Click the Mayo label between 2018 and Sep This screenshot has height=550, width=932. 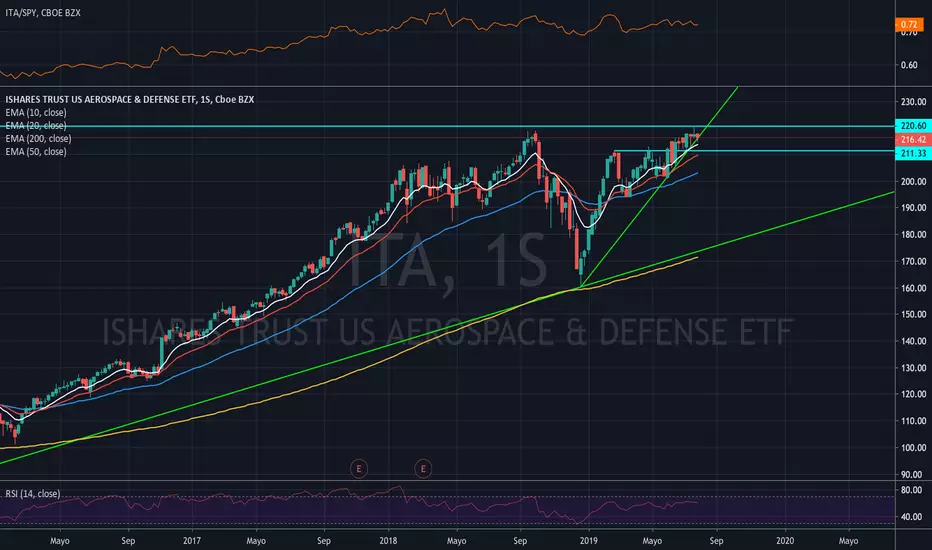[x=456, y=540]
